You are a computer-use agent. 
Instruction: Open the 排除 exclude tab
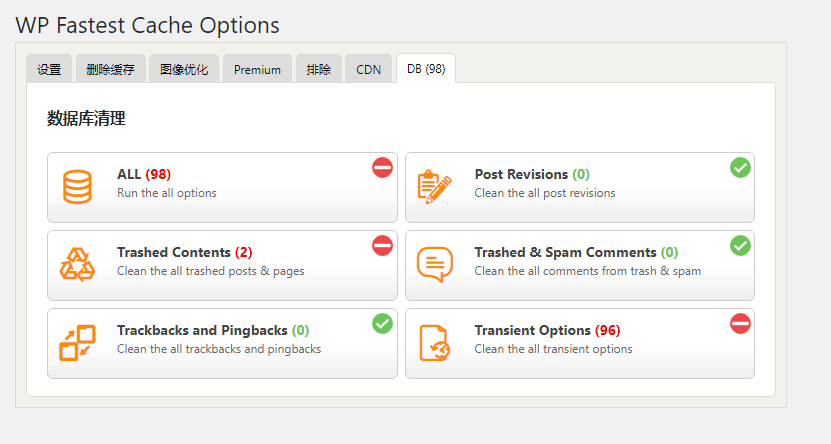click(x=319, y=69)
